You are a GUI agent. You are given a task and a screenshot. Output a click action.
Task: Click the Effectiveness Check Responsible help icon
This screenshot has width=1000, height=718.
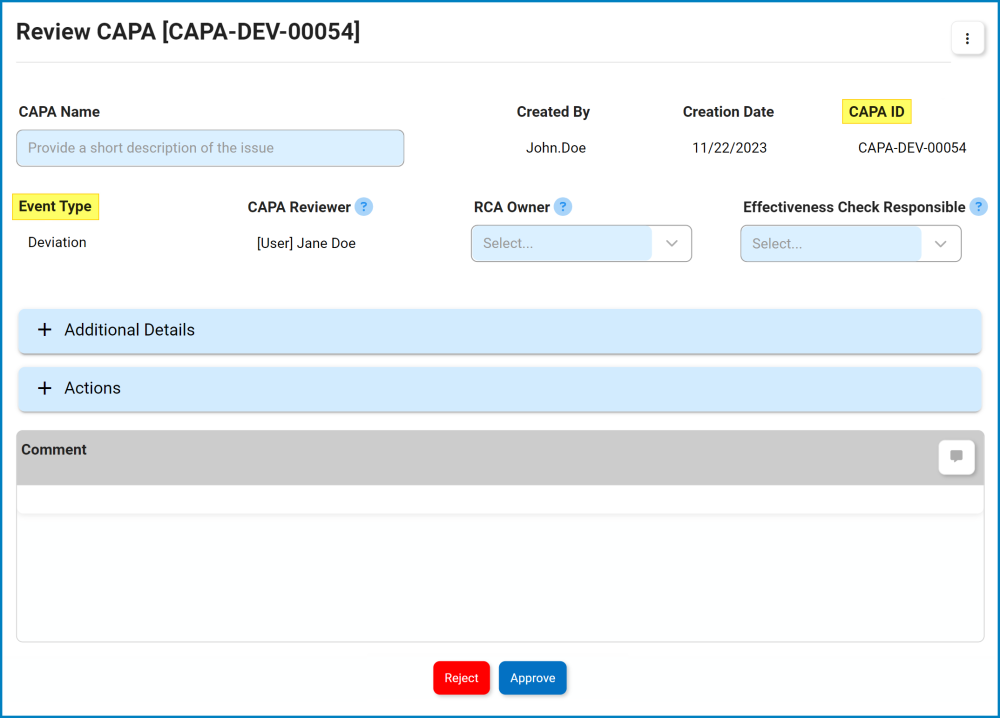click(x=978, y=206)
